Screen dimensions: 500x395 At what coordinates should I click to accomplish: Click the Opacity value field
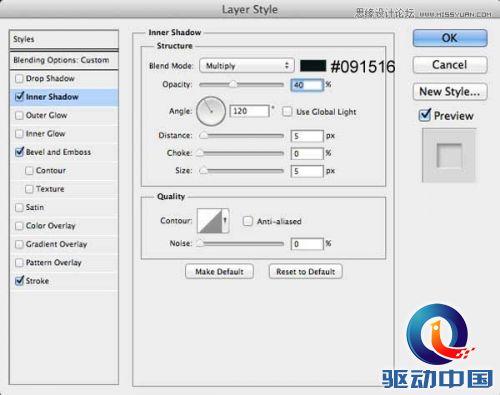pyautogui.click(x=307, y=85)
